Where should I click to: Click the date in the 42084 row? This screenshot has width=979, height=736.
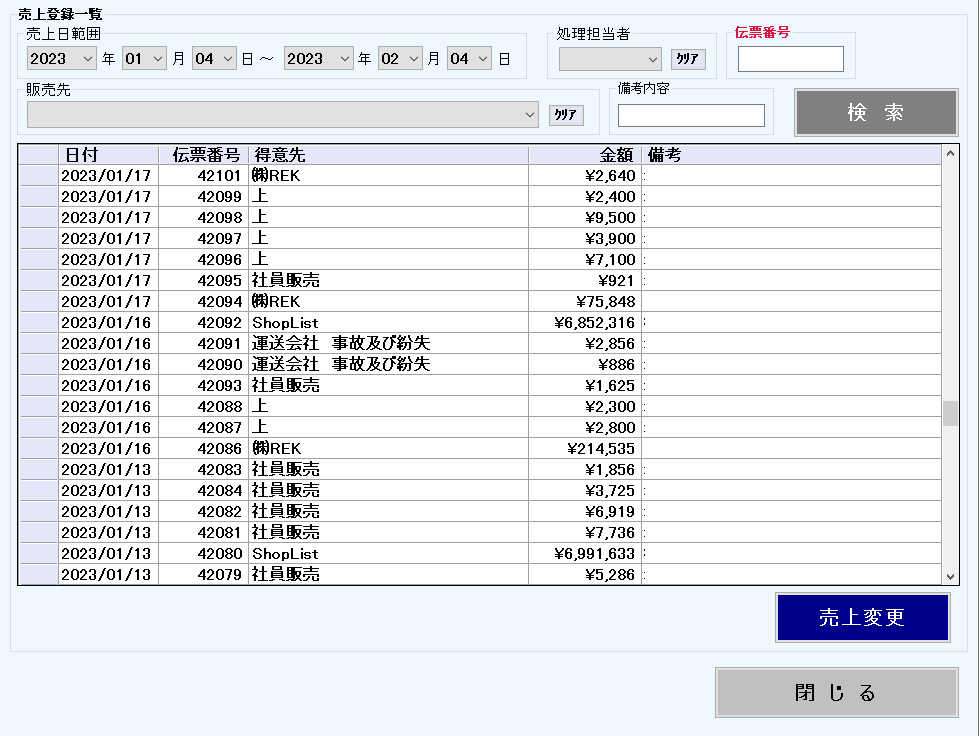coord(106,491)
